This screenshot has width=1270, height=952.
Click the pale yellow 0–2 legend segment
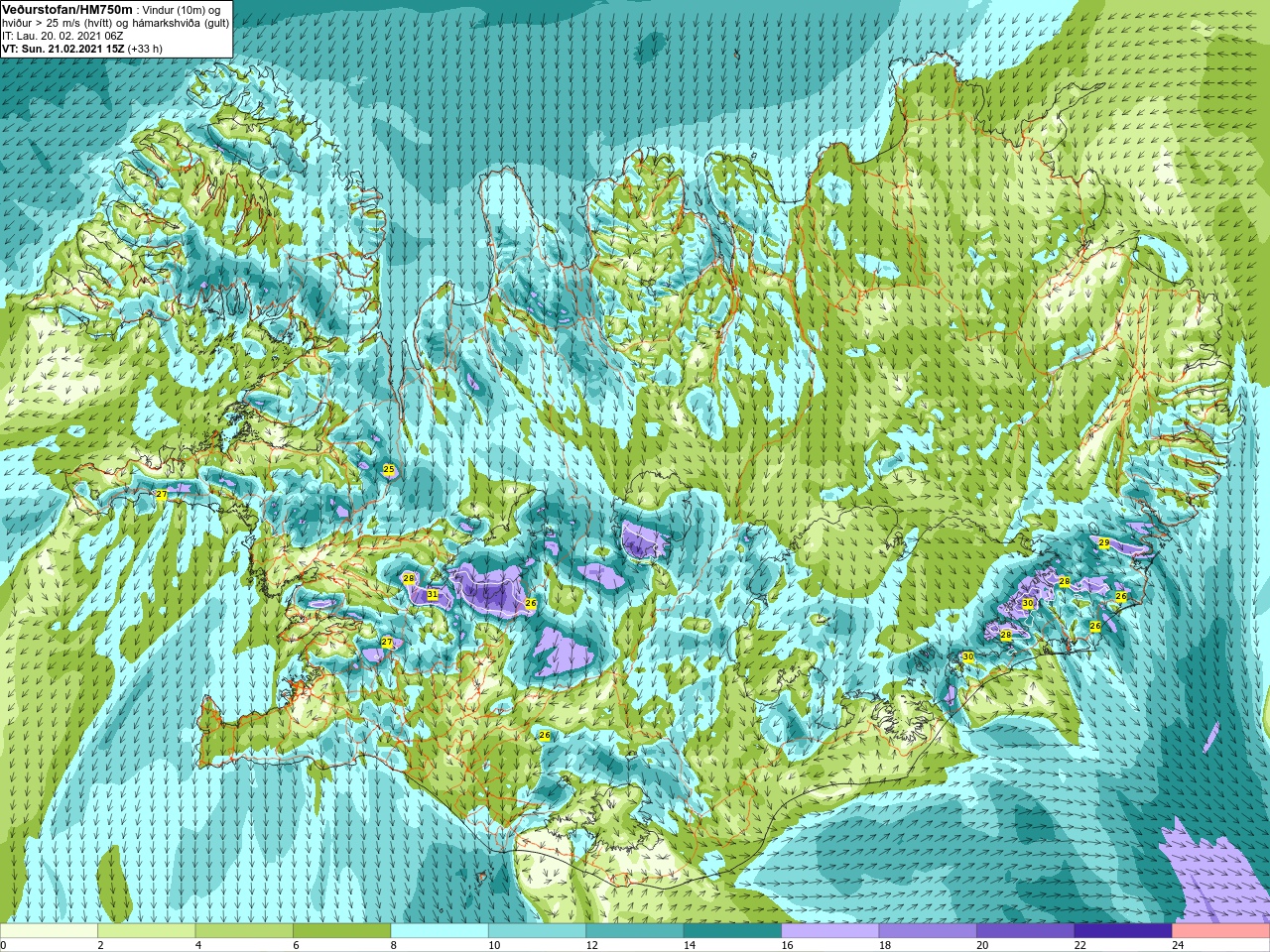(x=50, y=931)
